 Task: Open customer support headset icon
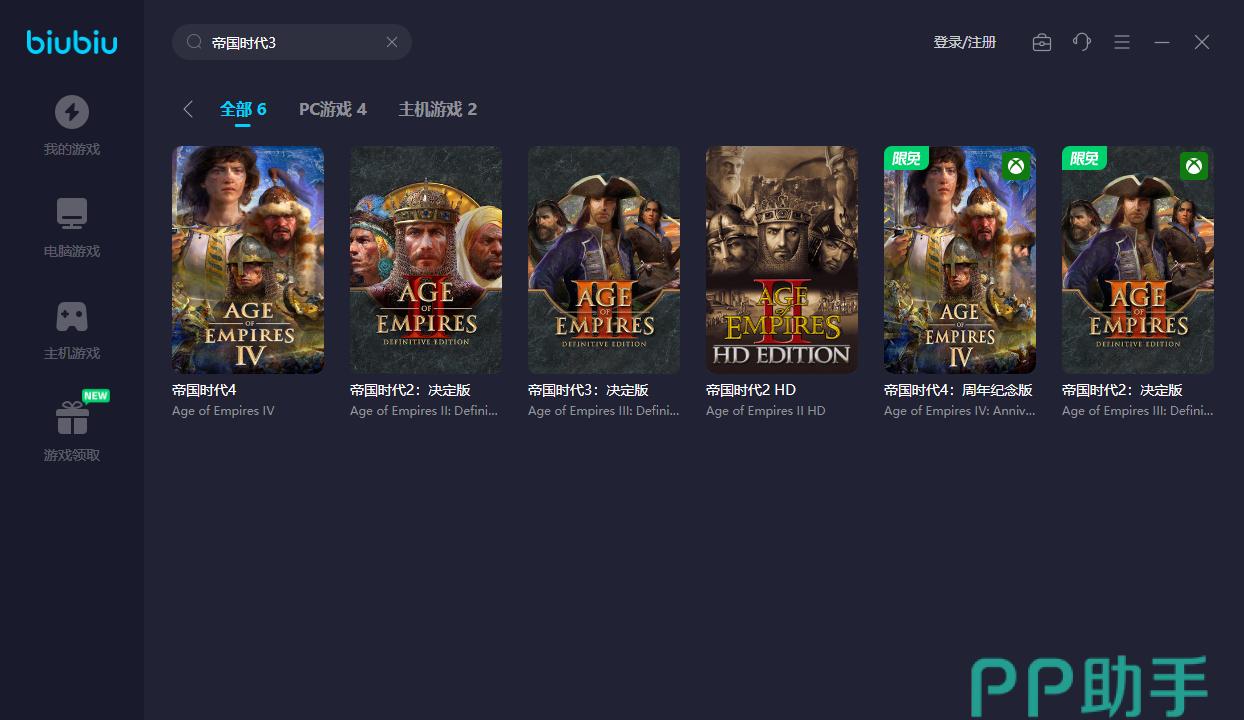(x=1082, y=42)
